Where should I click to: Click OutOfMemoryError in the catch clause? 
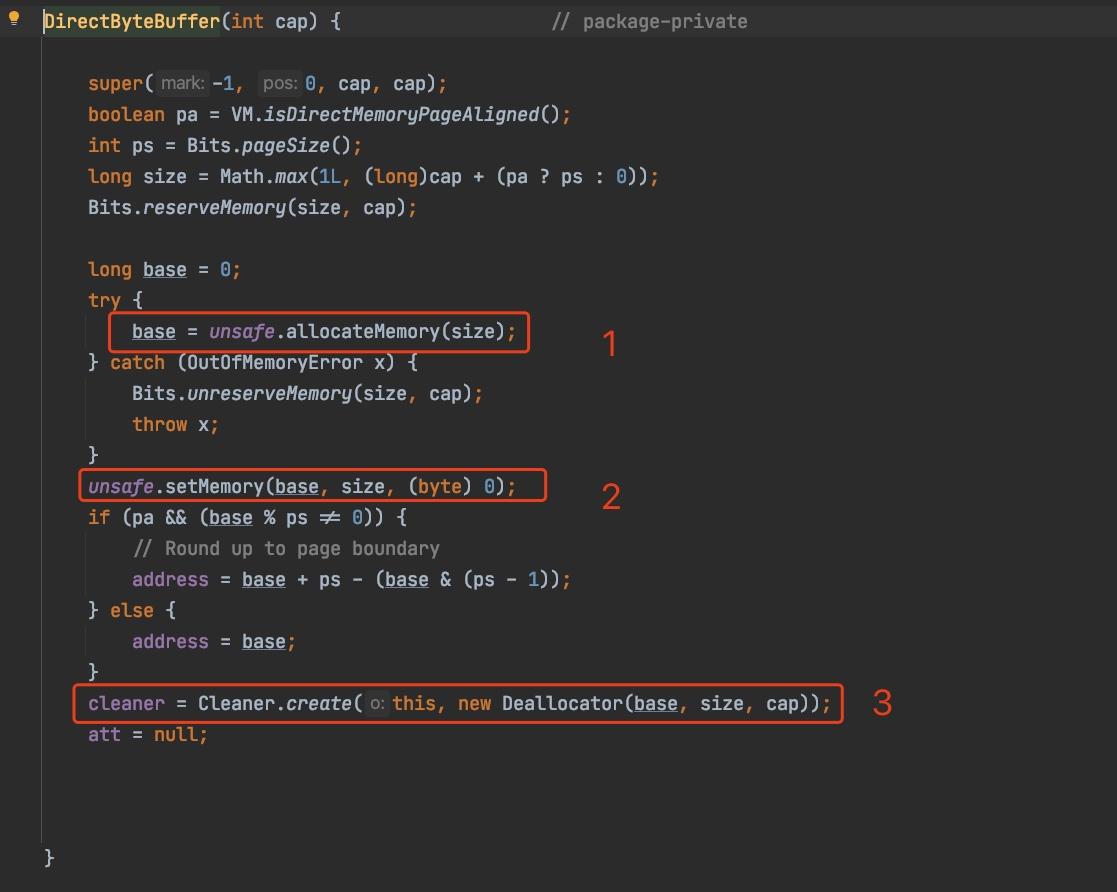coord(275,363)
